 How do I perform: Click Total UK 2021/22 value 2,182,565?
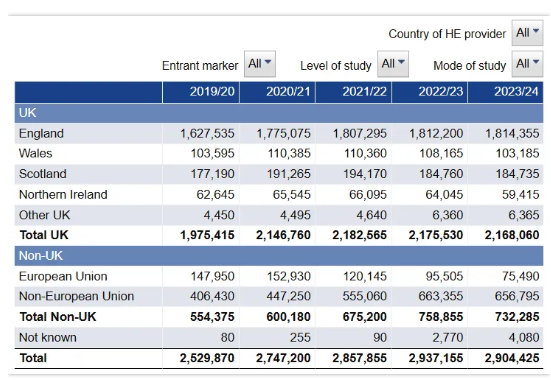tap(359, 235)
